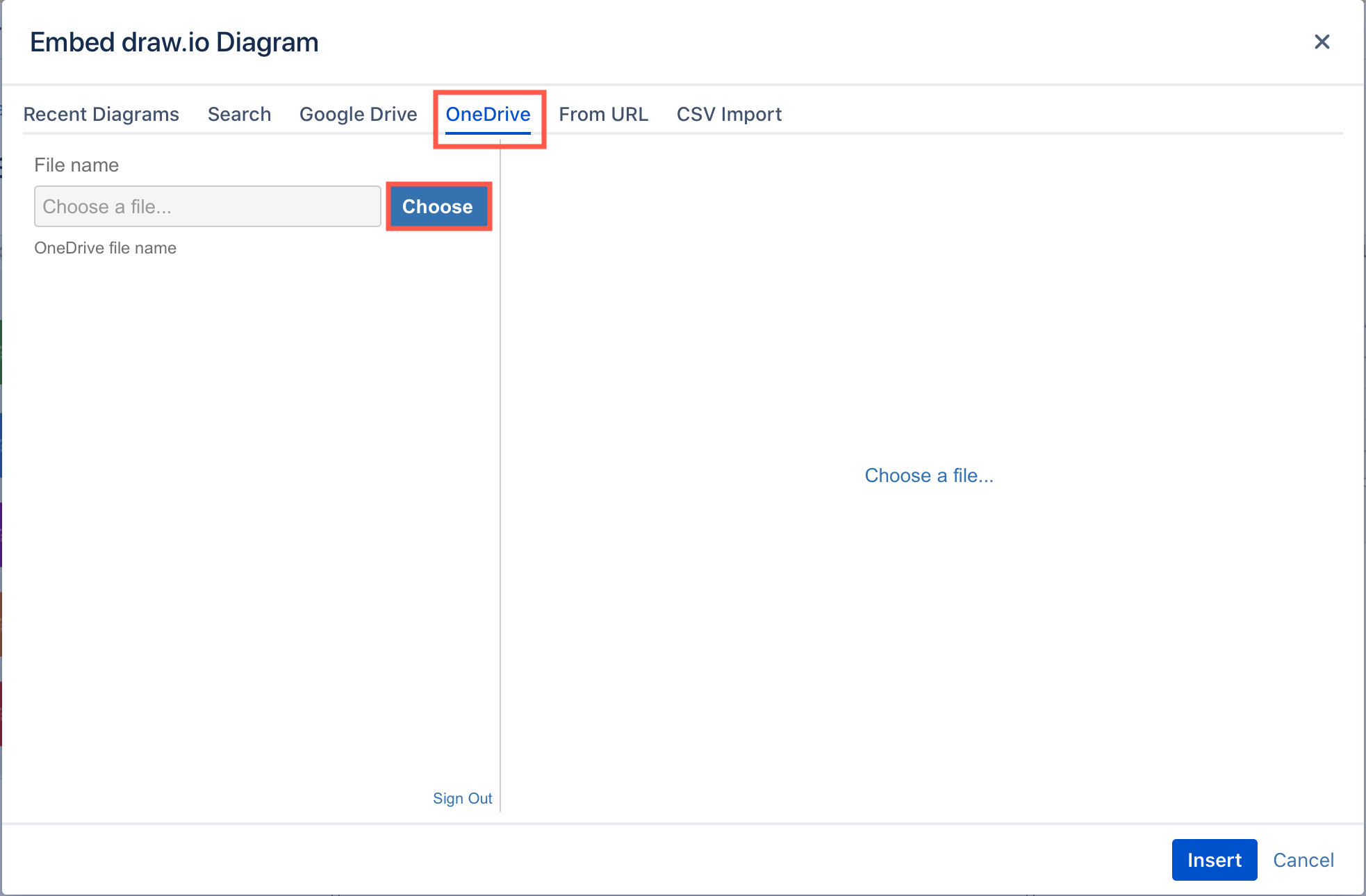The width and height of the screenshot is (1366, 896).
Task: Click the search icon in tab
Action: [x=239, y=113]
